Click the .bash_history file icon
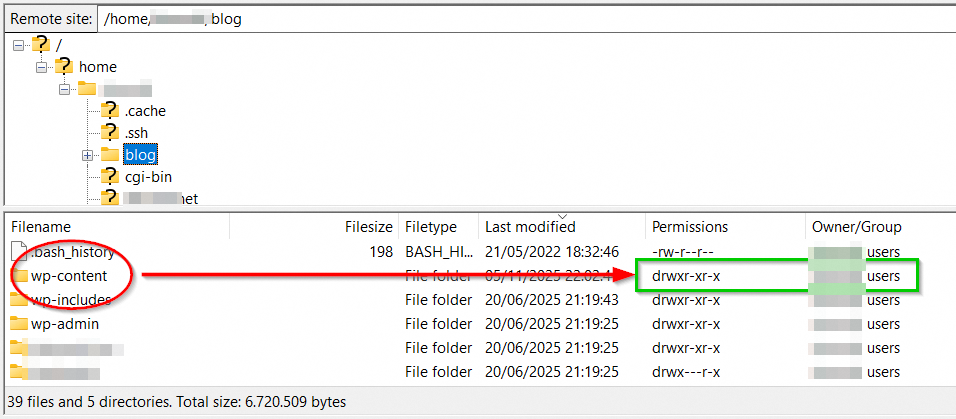956x419 pixels. (x=19, y=252)
